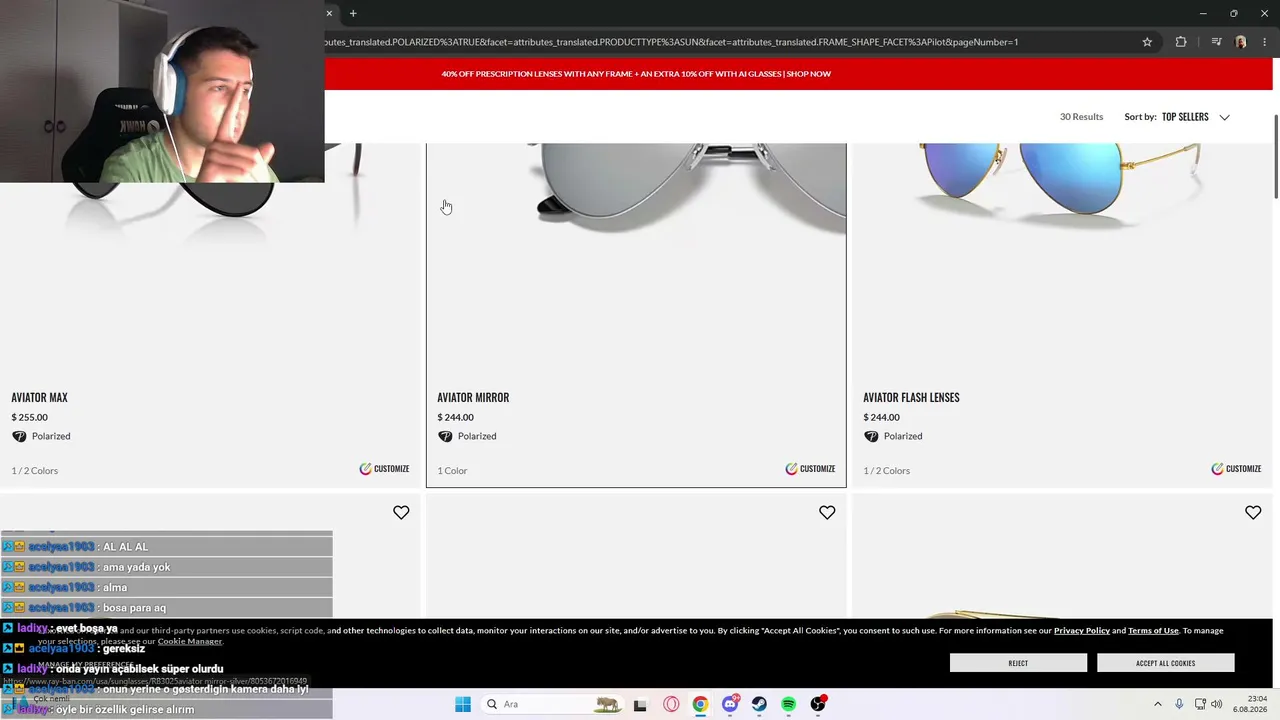Open Steam from the taskbar
This screenshot has width=1280, height=720.
759,704
